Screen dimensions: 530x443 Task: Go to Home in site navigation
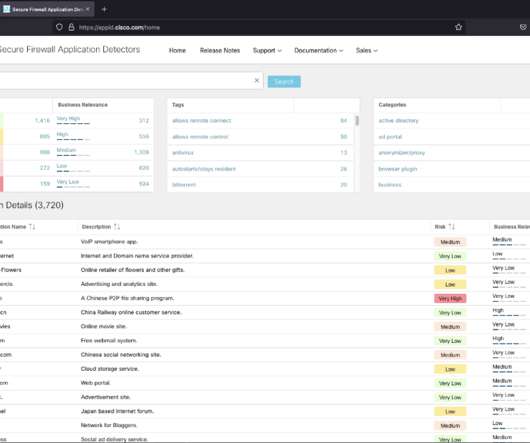click(177, 50)
